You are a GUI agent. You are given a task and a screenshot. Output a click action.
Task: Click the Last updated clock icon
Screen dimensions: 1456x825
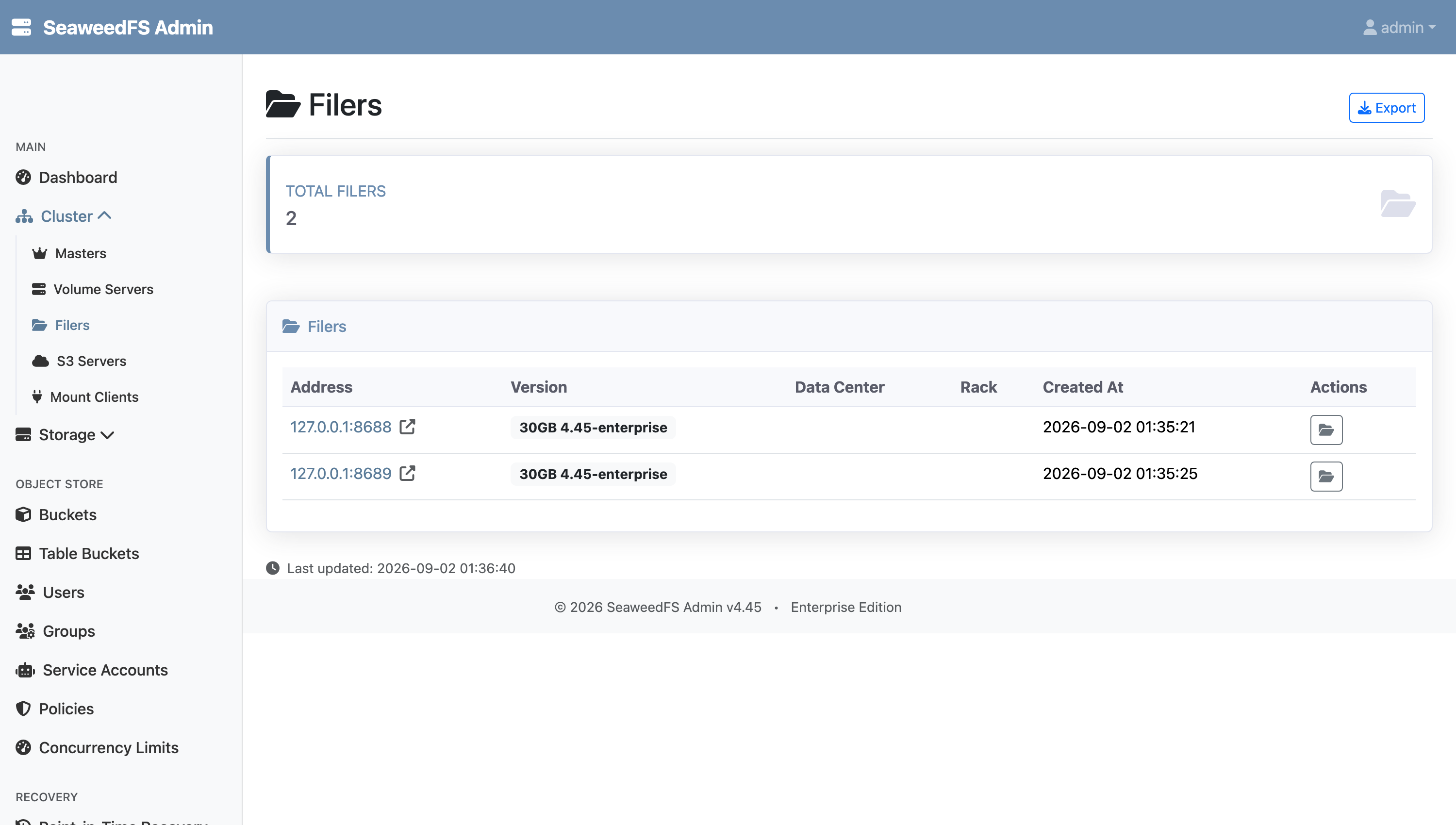(x=272, y=568)
